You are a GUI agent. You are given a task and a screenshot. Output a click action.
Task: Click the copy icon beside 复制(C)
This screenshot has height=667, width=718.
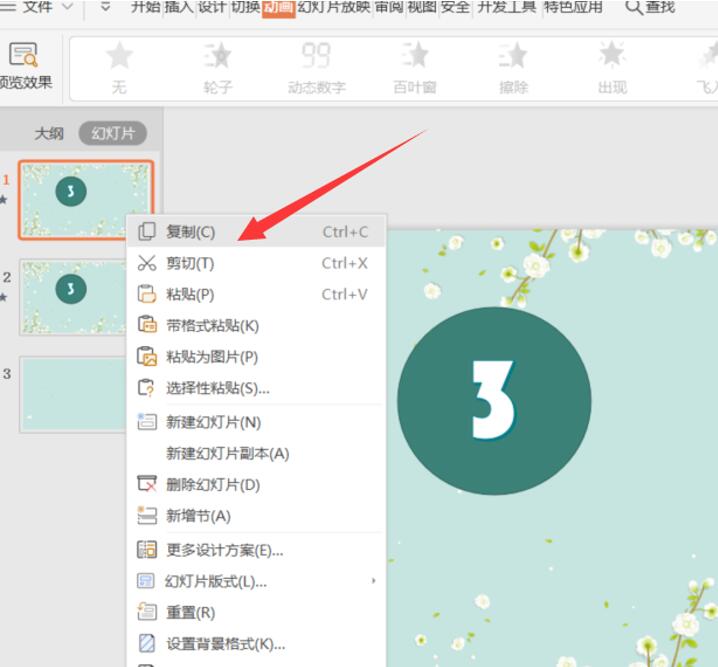(x=147, y=232)
